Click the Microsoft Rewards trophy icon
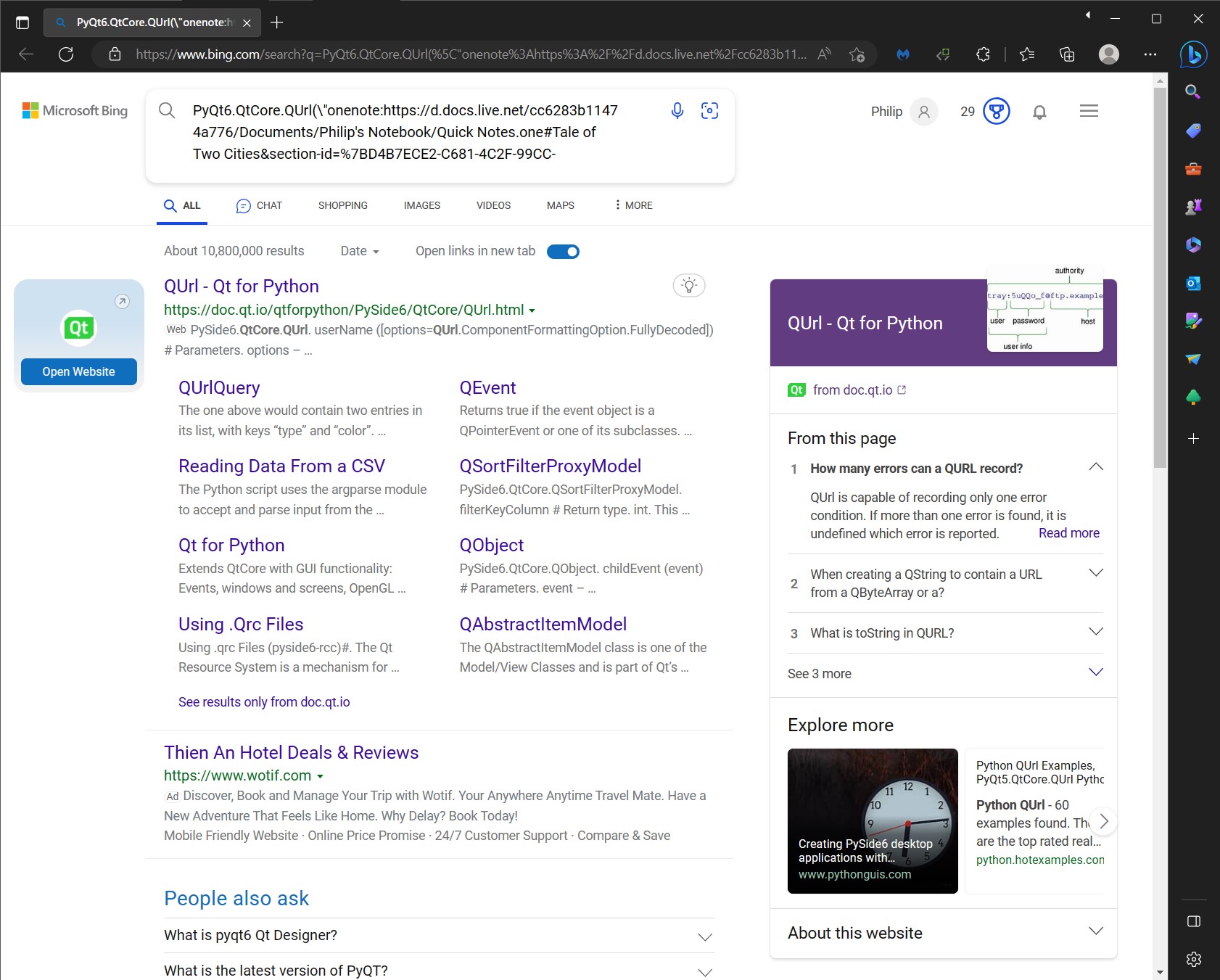1220x980 pixels. [996, 112]
